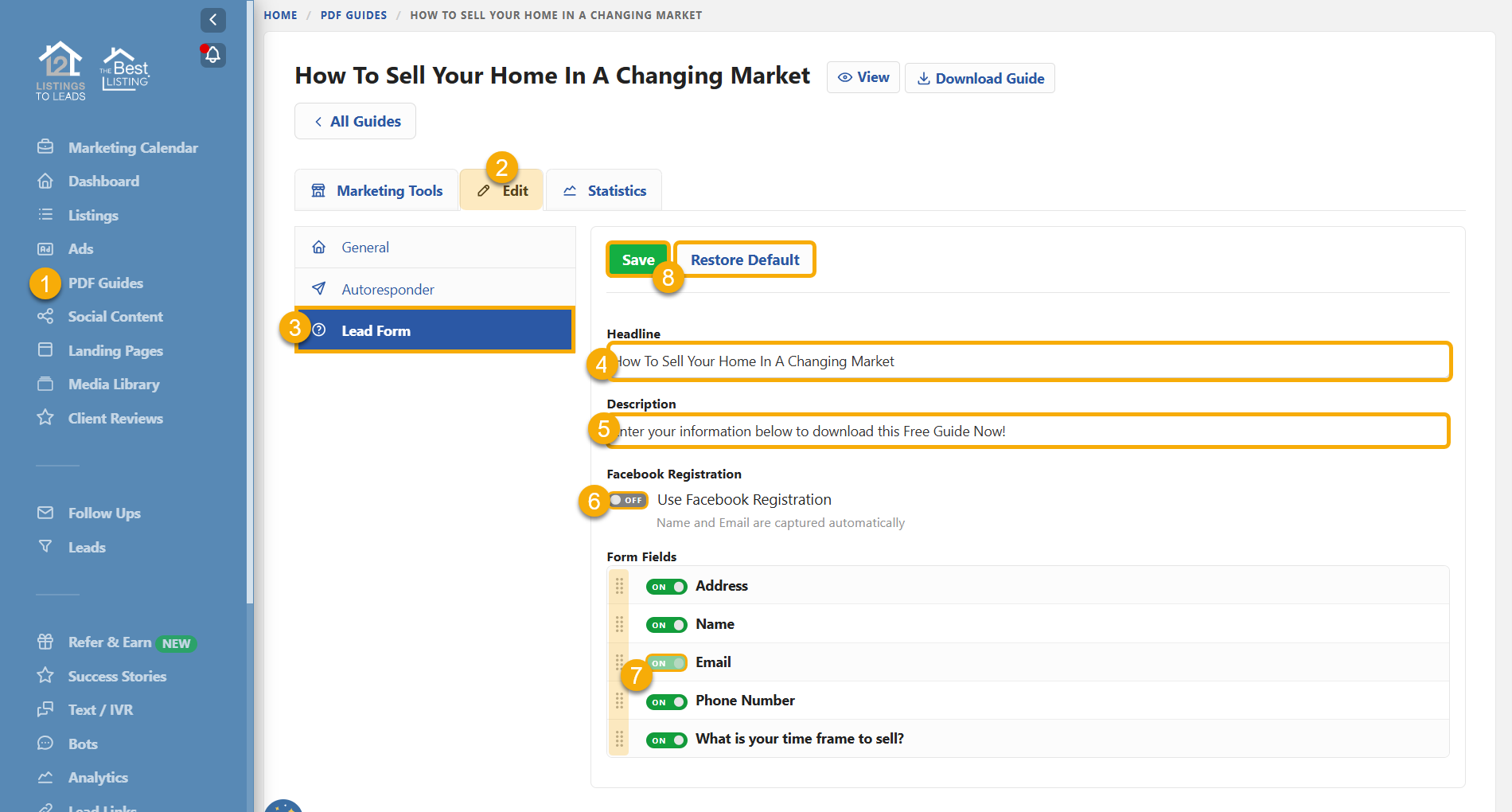Collapse the sidebar with the arrow button

(212, 20)
